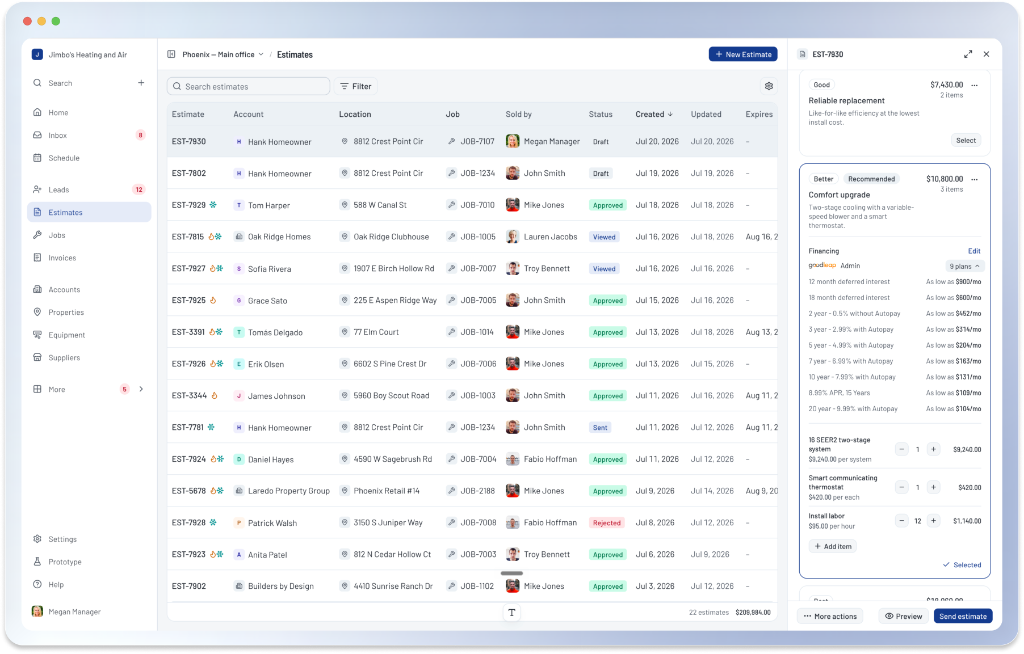Click 20 year - 9.99% with Autopay plan
1024x654 pixels.
(895, 409)
